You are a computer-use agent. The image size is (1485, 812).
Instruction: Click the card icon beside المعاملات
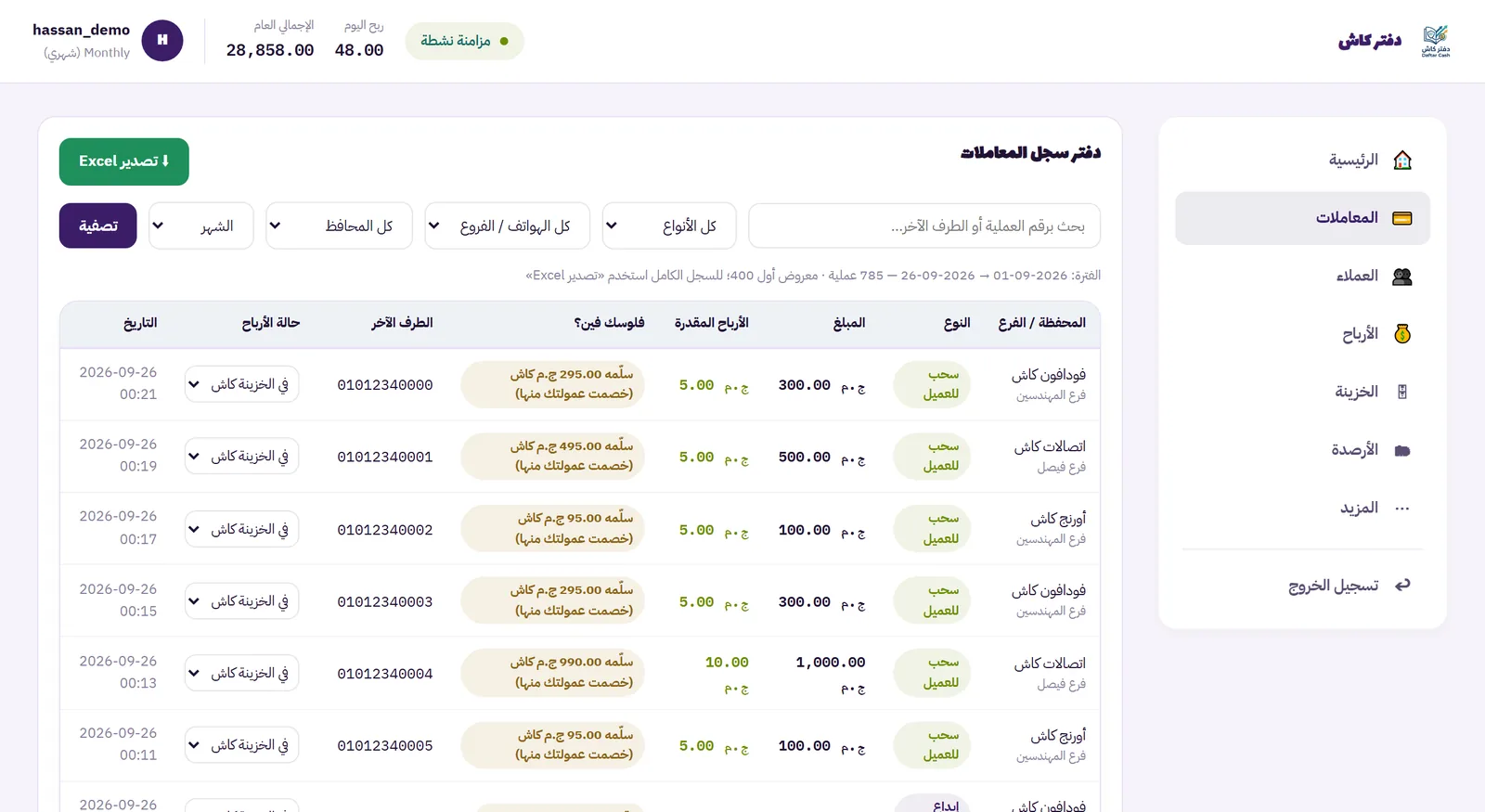[1402, 218]
